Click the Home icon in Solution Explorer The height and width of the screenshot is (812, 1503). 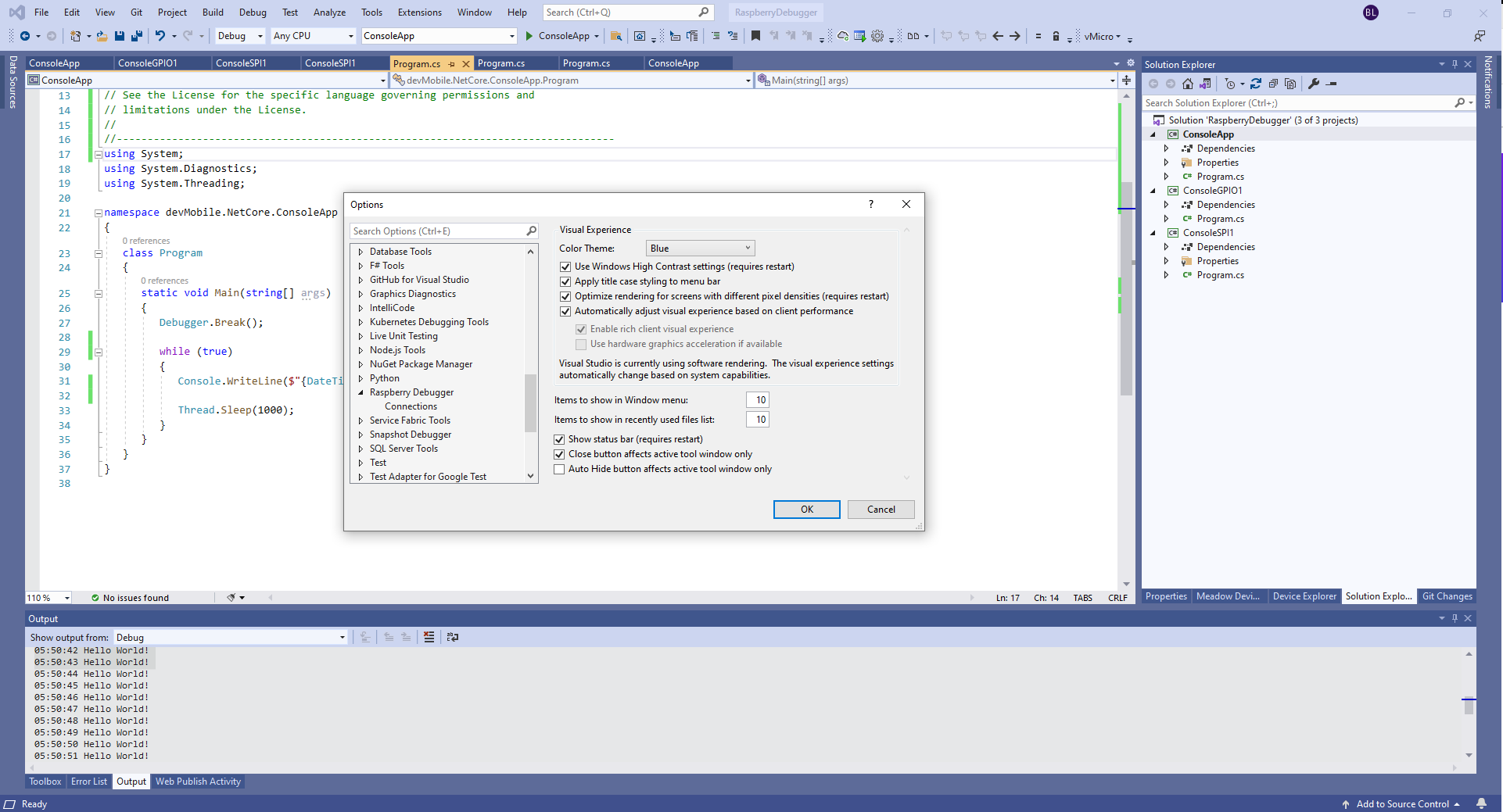coord(1188,84)
